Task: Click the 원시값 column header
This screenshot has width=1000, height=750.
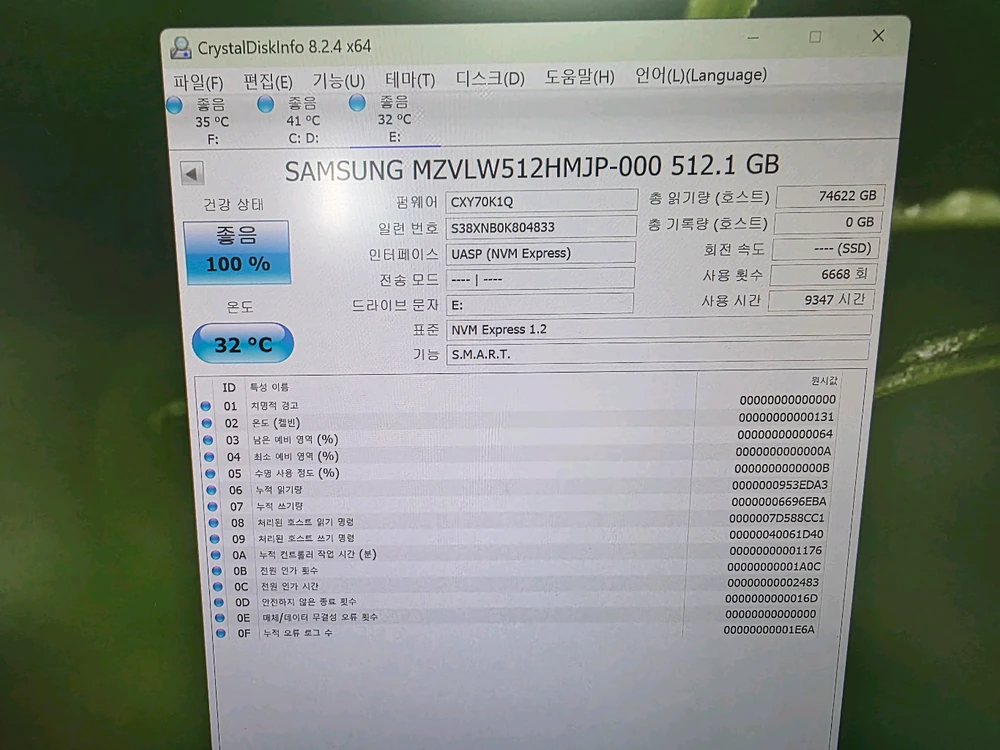Action: (x=824, y=381)
